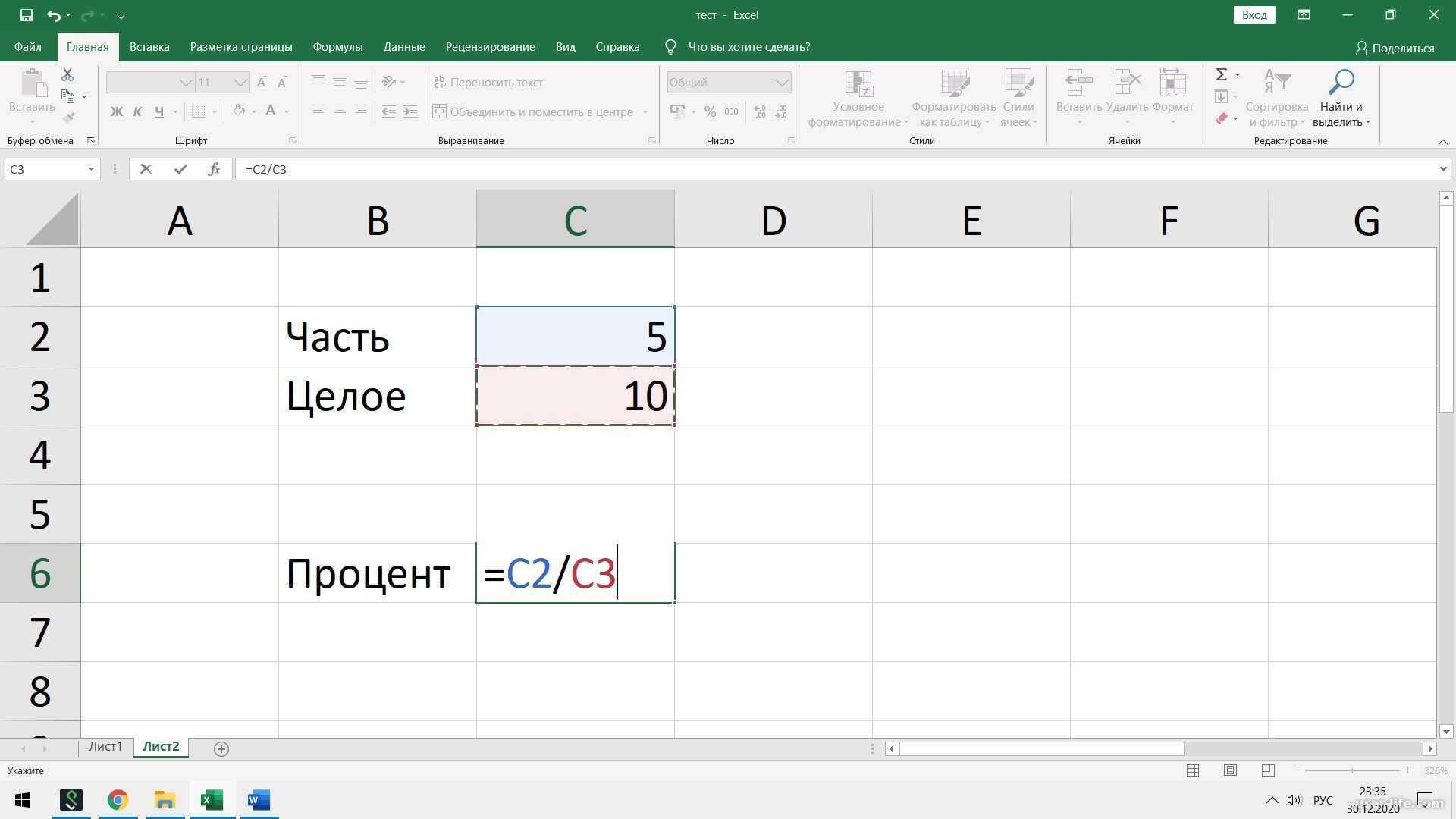Collapse the ribbon with the caret arrow

pyautogui.click(x=1443, y=142)
